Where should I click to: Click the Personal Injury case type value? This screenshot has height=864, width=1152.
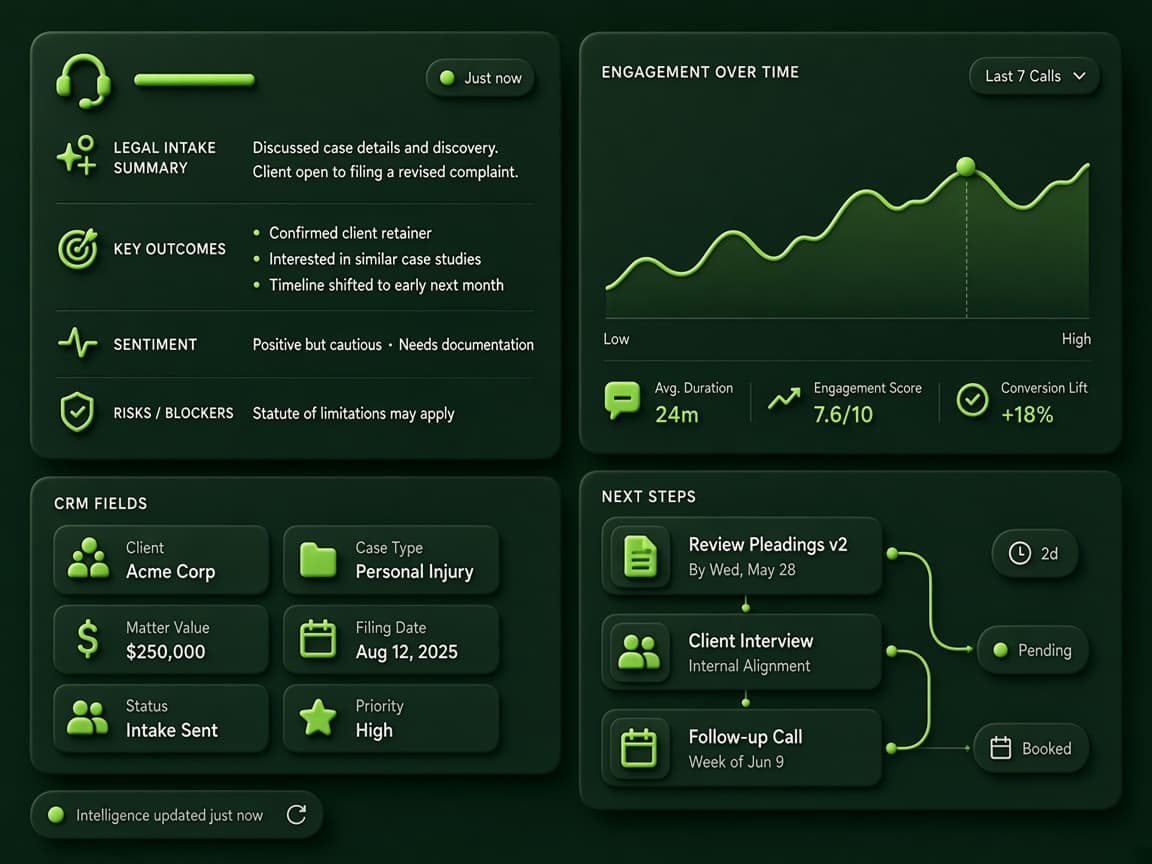coord(414,572)
